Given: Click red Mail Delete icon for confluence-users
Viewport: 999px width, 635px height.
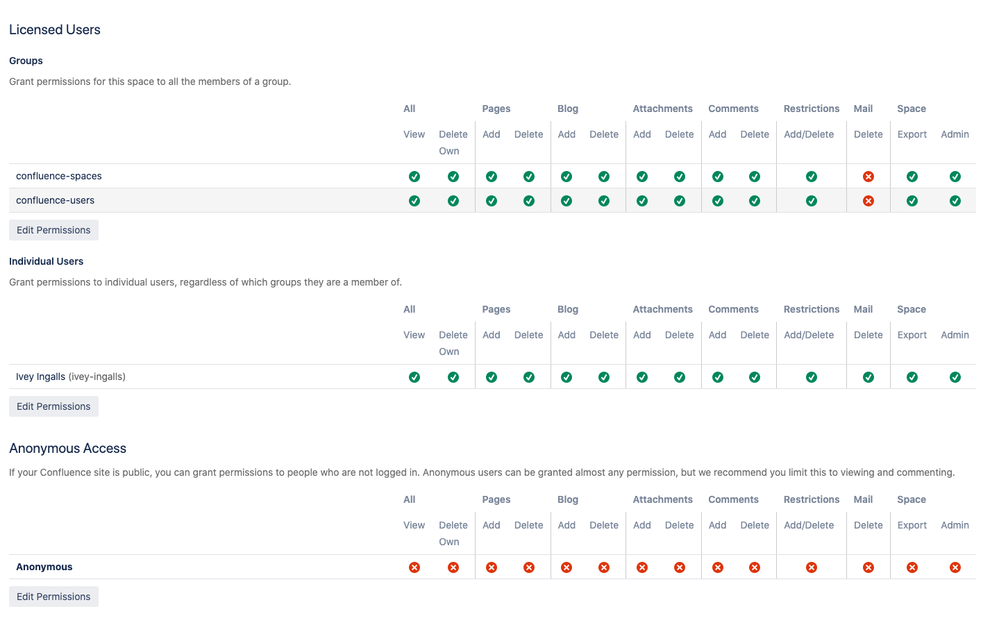Looking at the screenshot, I should pos(868,201).
